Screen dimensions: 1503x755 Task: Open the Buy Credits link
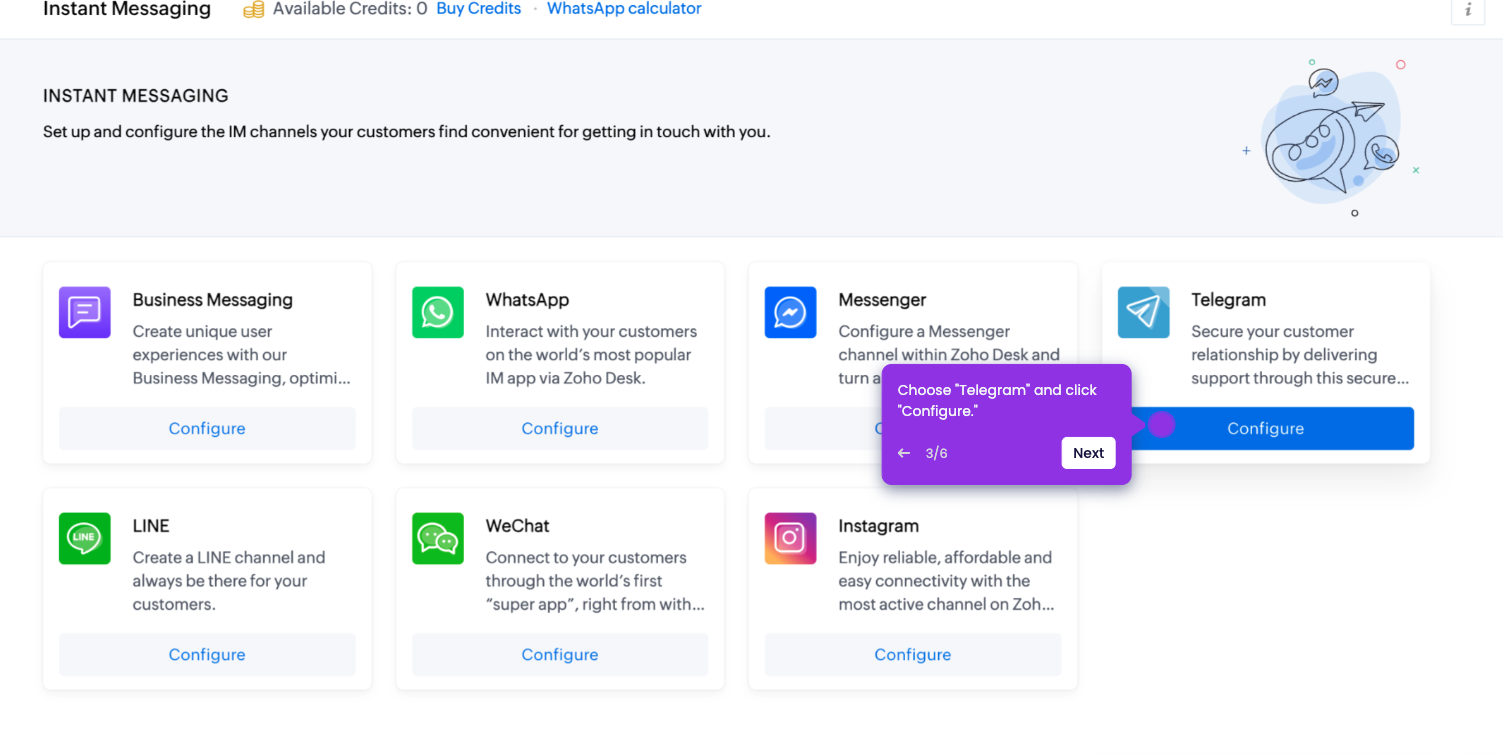pyautogui.click(x=479, y=9)
